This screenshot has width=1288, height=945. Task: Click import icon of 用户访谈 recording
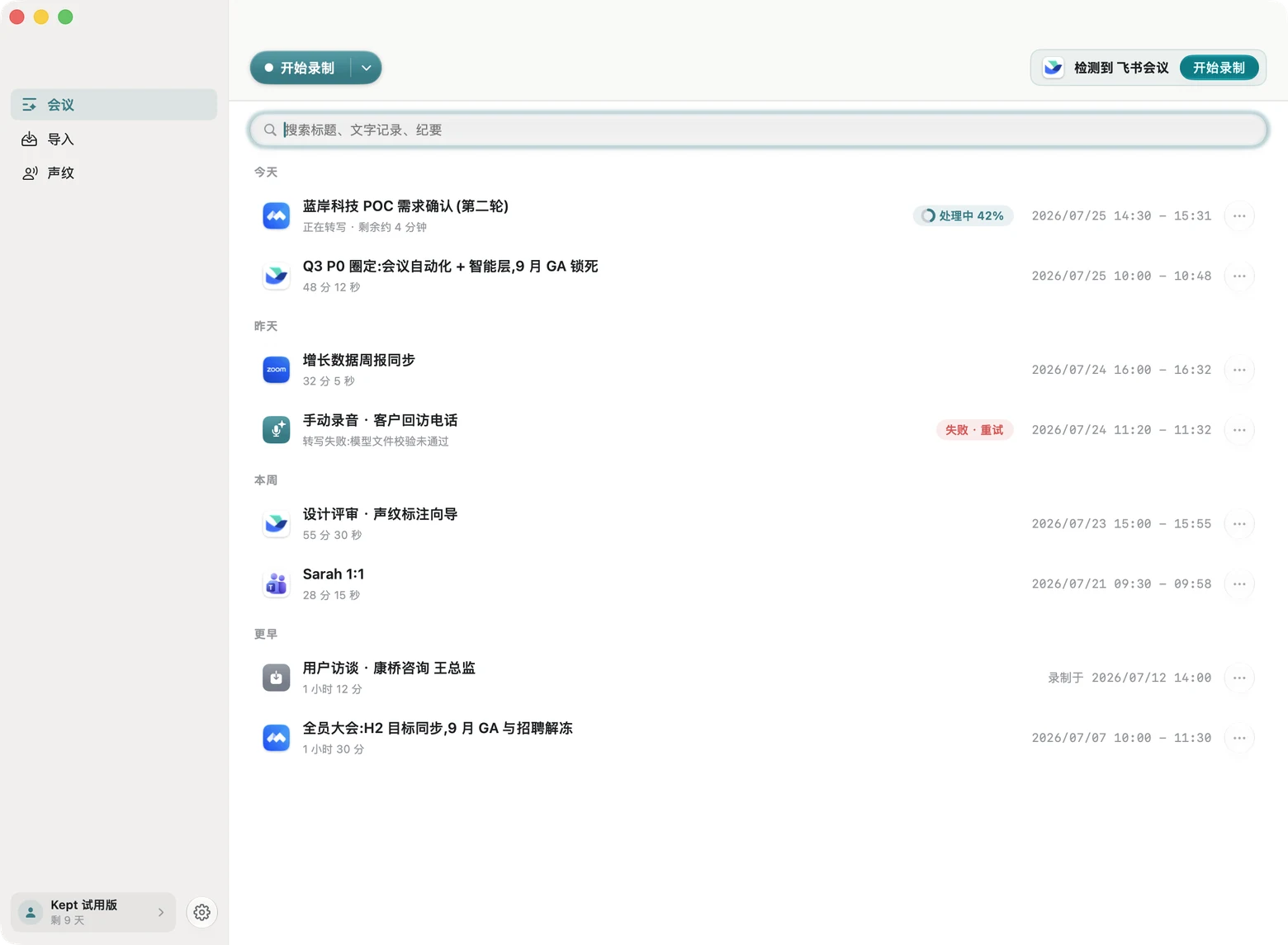click(276, 678)
